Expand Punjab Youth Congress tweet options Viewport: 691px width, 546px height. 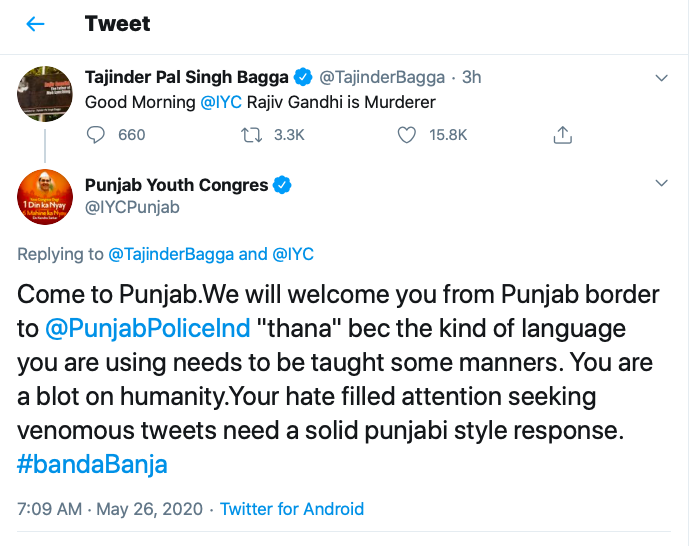pos(660,184)
